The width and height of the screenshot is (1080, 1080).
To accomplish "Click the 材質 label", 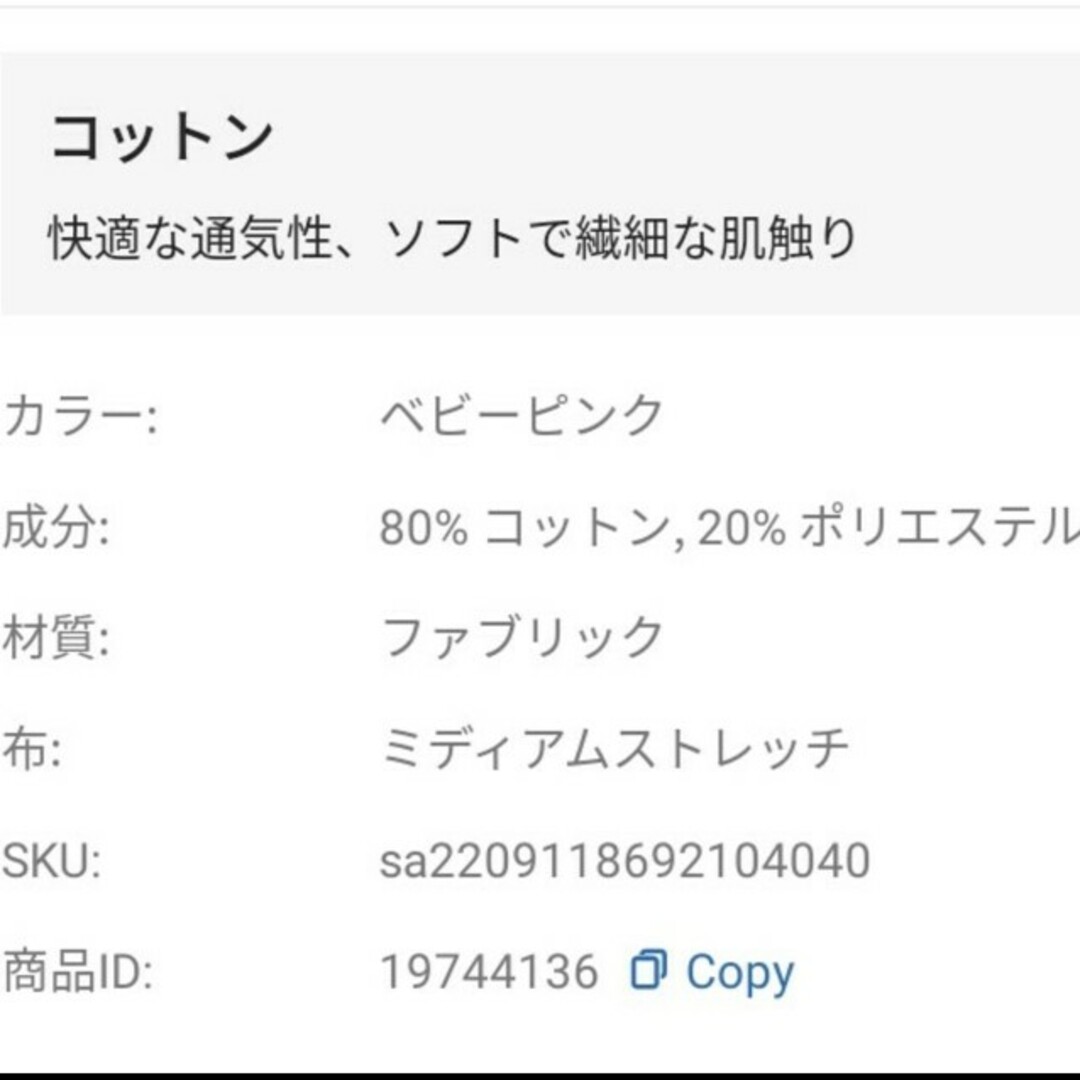I will 56,638.
